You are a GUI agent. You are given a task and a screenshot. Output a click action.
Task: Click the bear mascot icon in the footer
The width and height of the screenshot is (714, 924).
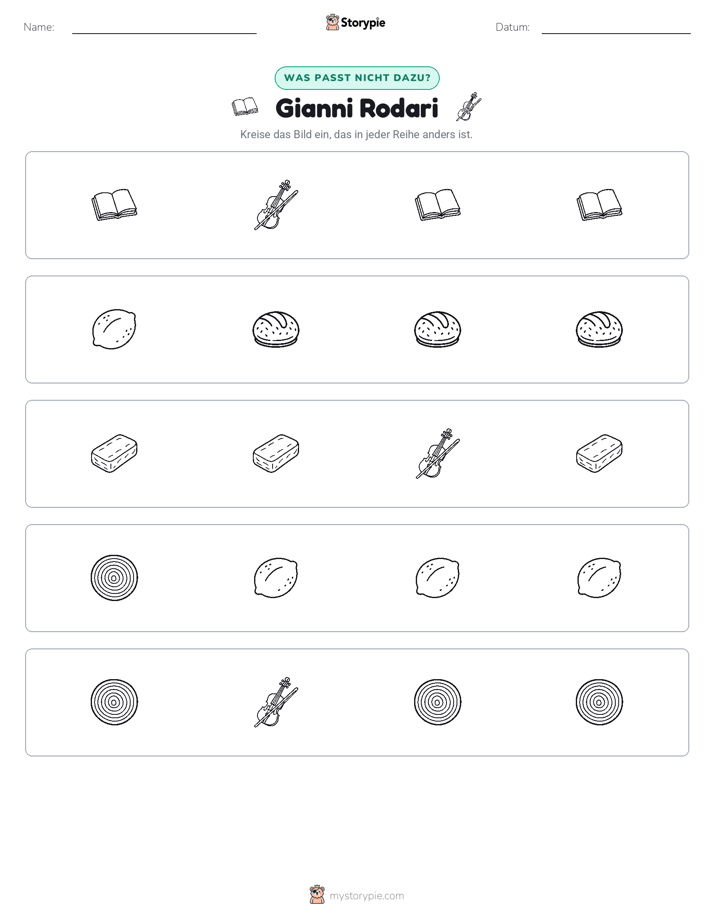tap(317, 895)
